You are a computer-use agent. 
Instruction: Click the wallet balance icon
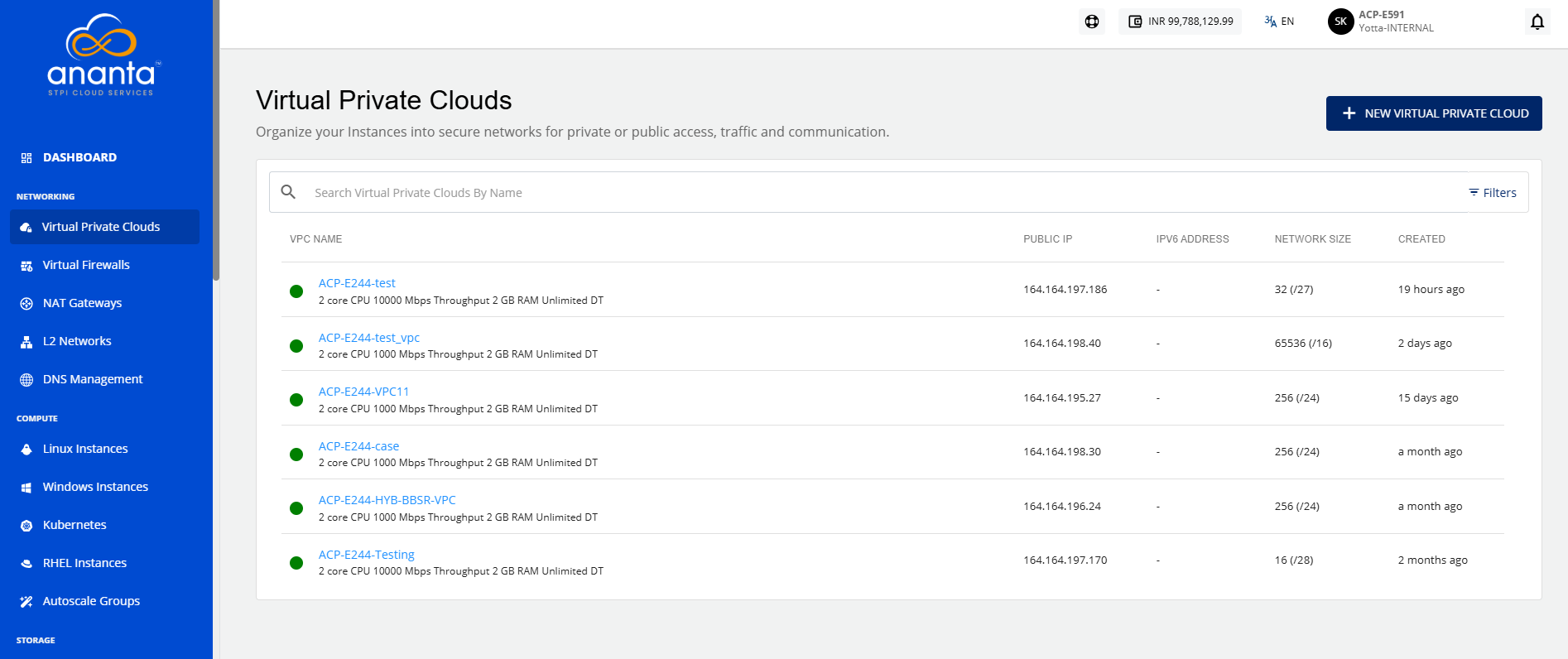[x=1135, y=22]
